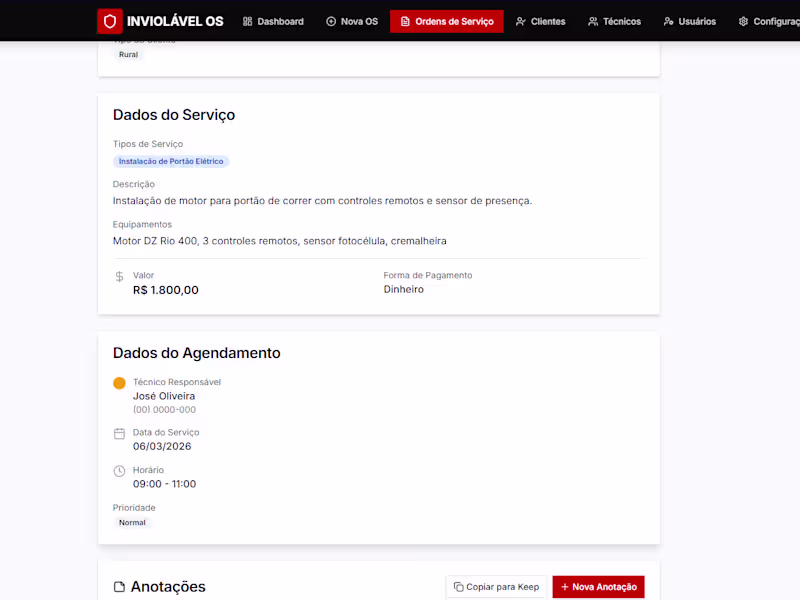
Task: Click the document icon on Ordens de Serviço
Action: [x=404, y=20]
